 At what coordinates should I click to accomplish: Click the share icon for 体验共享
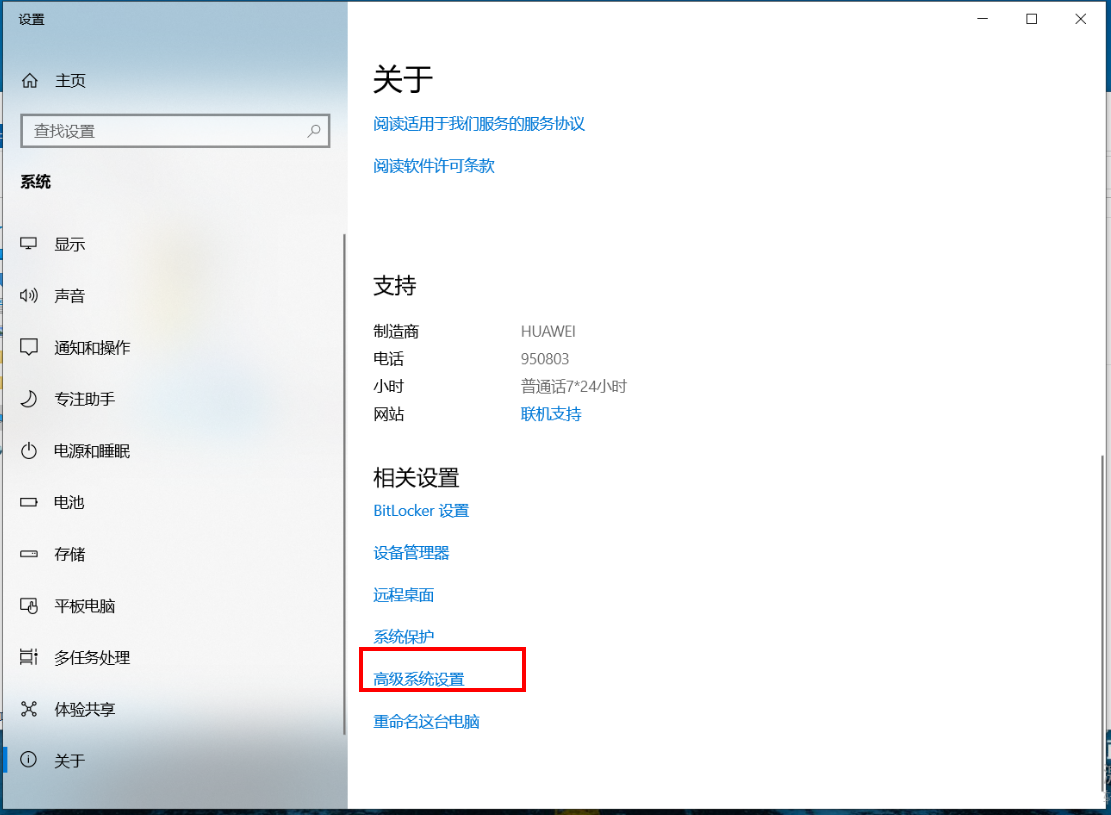pos(28,709)
